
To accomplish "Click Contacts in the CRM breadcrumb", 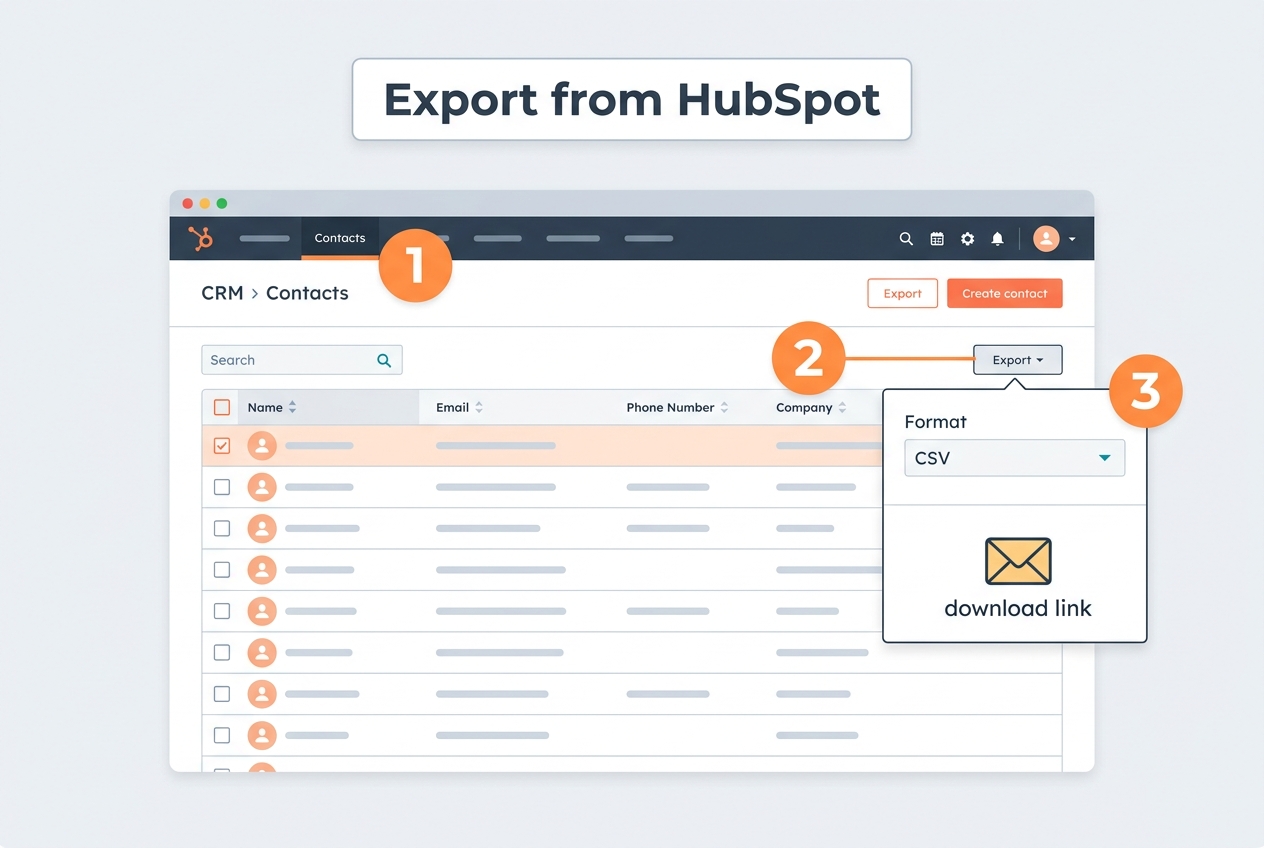I will point(307,293).
